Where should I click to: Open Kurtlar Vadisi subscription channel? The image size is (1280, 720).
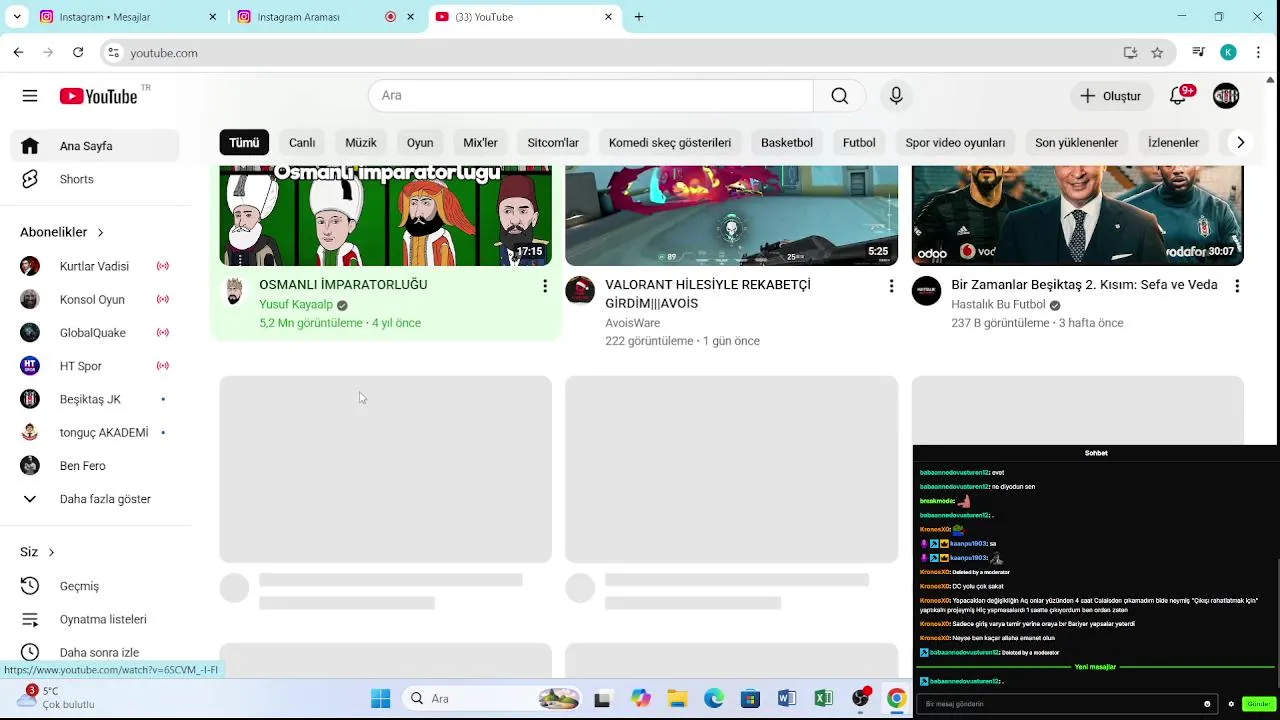pos(95,266)
